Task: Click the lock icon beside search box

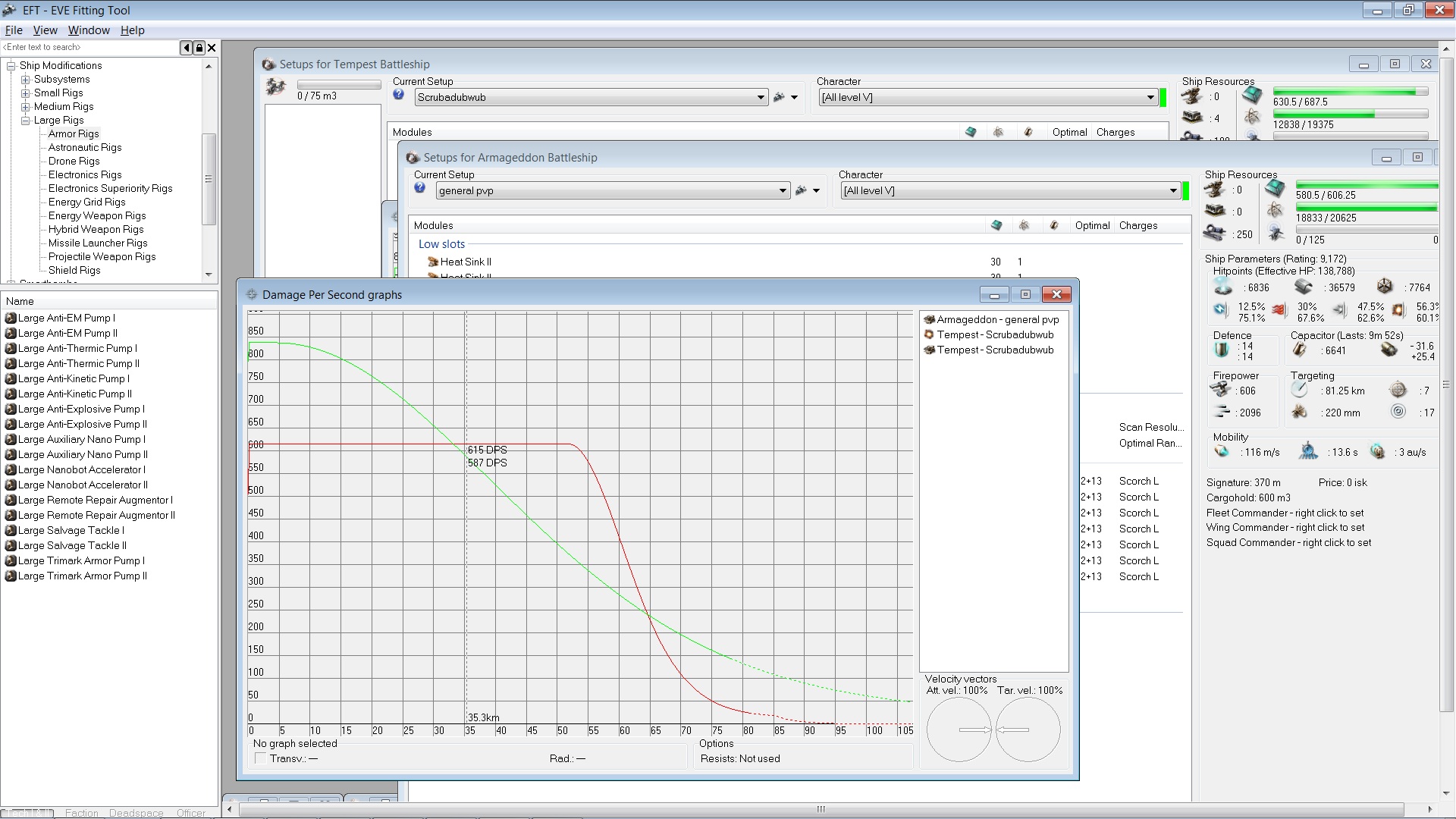Action: 199,48
